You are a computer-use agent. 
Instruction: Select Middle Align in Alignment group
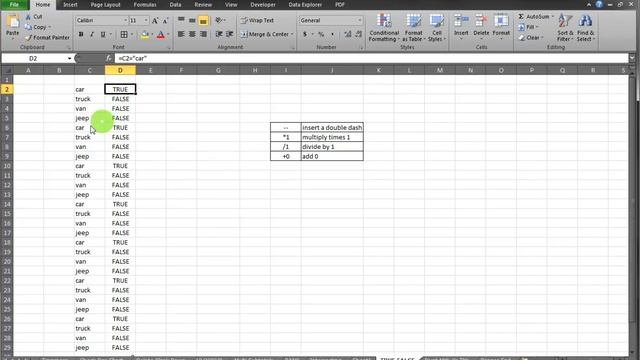(x=192, y=20)
